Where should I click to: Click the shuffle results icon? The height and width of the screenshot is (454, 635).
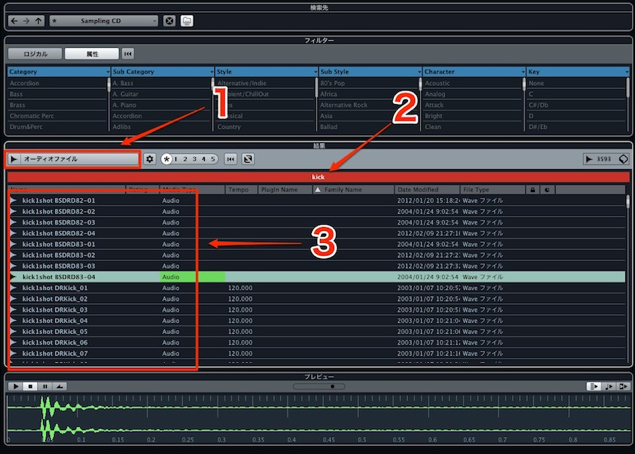248,159
